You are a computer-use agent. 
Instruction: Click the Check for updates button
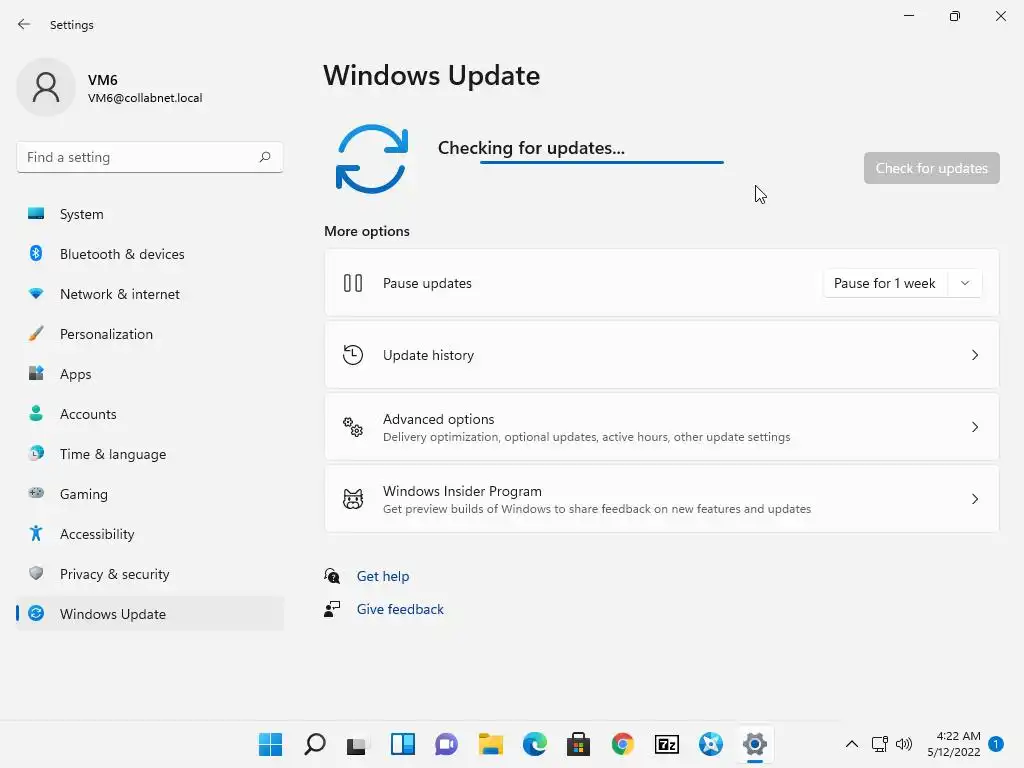click(x=931, y=168)
